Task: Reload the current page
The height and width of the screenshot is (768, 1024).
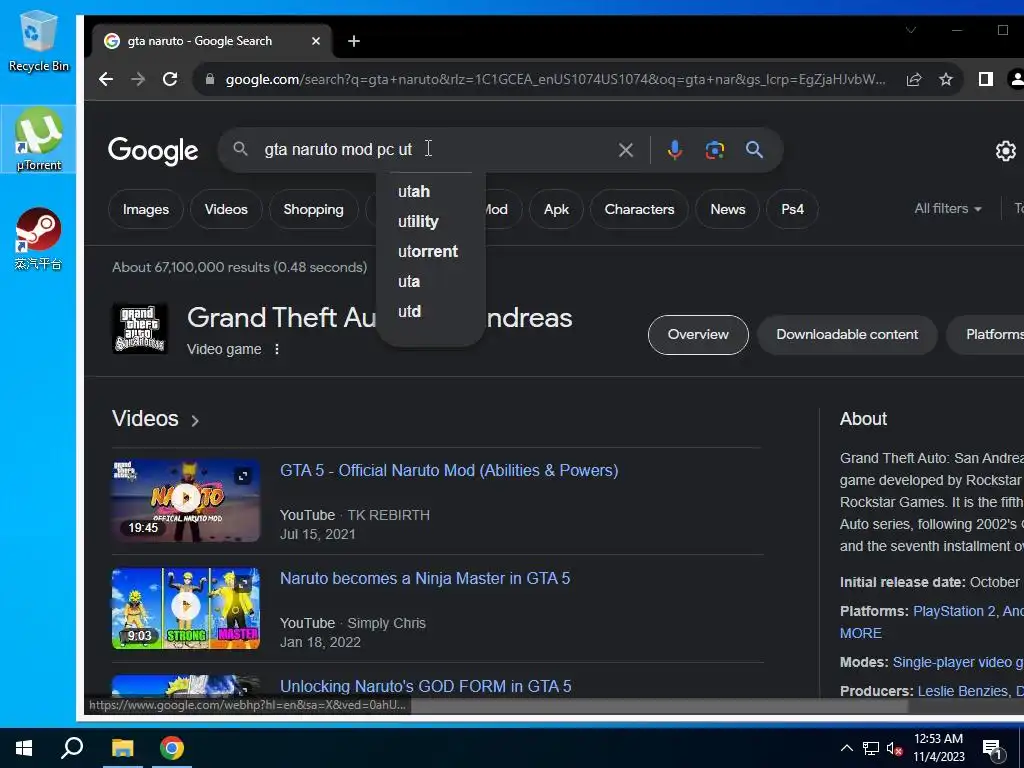Action: point(170,80)
